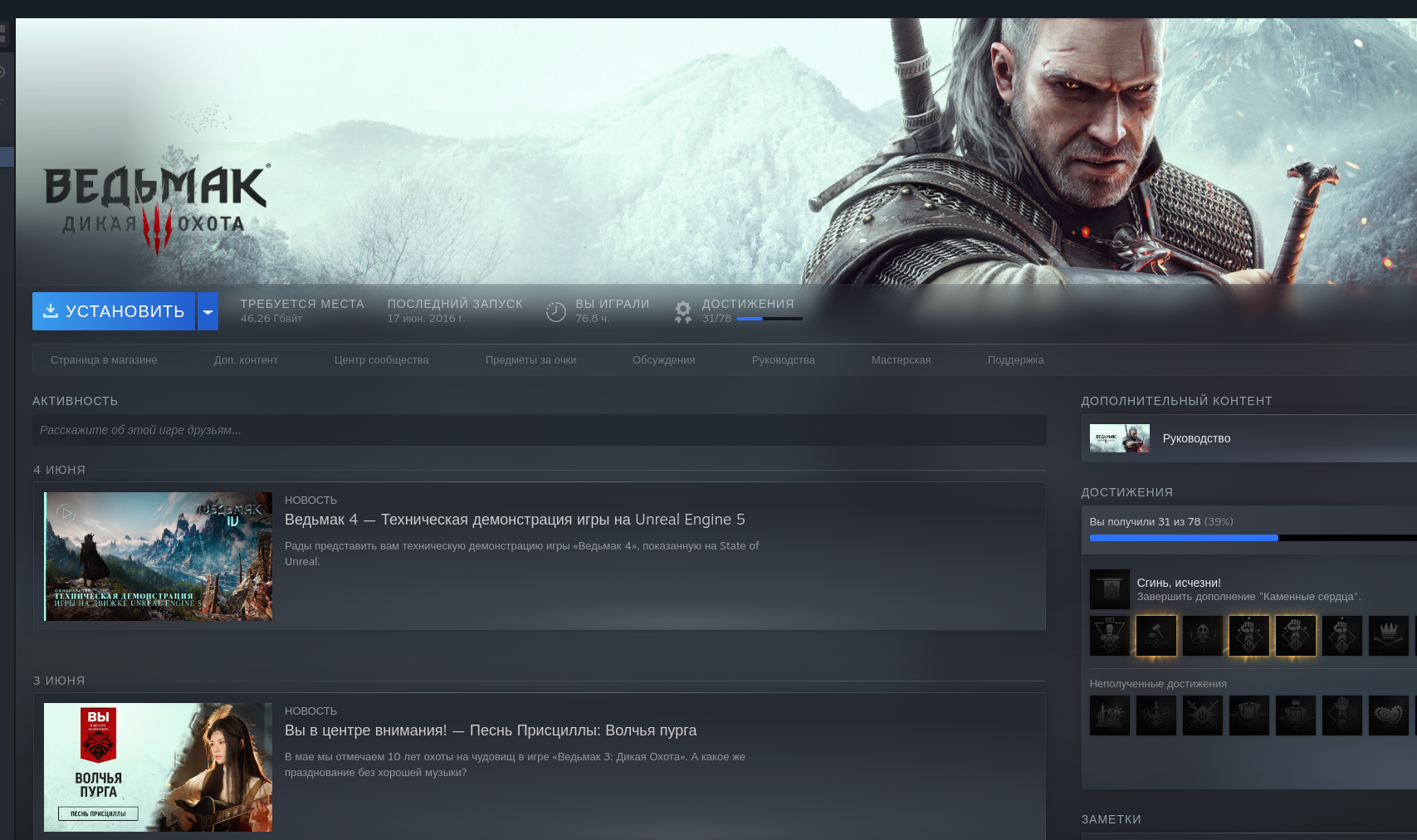Image resolution: width=1417 pixels, height=840 pixels.
Task: Click the ЗАМЕТКИ section heading
Action: [1112, 819]
